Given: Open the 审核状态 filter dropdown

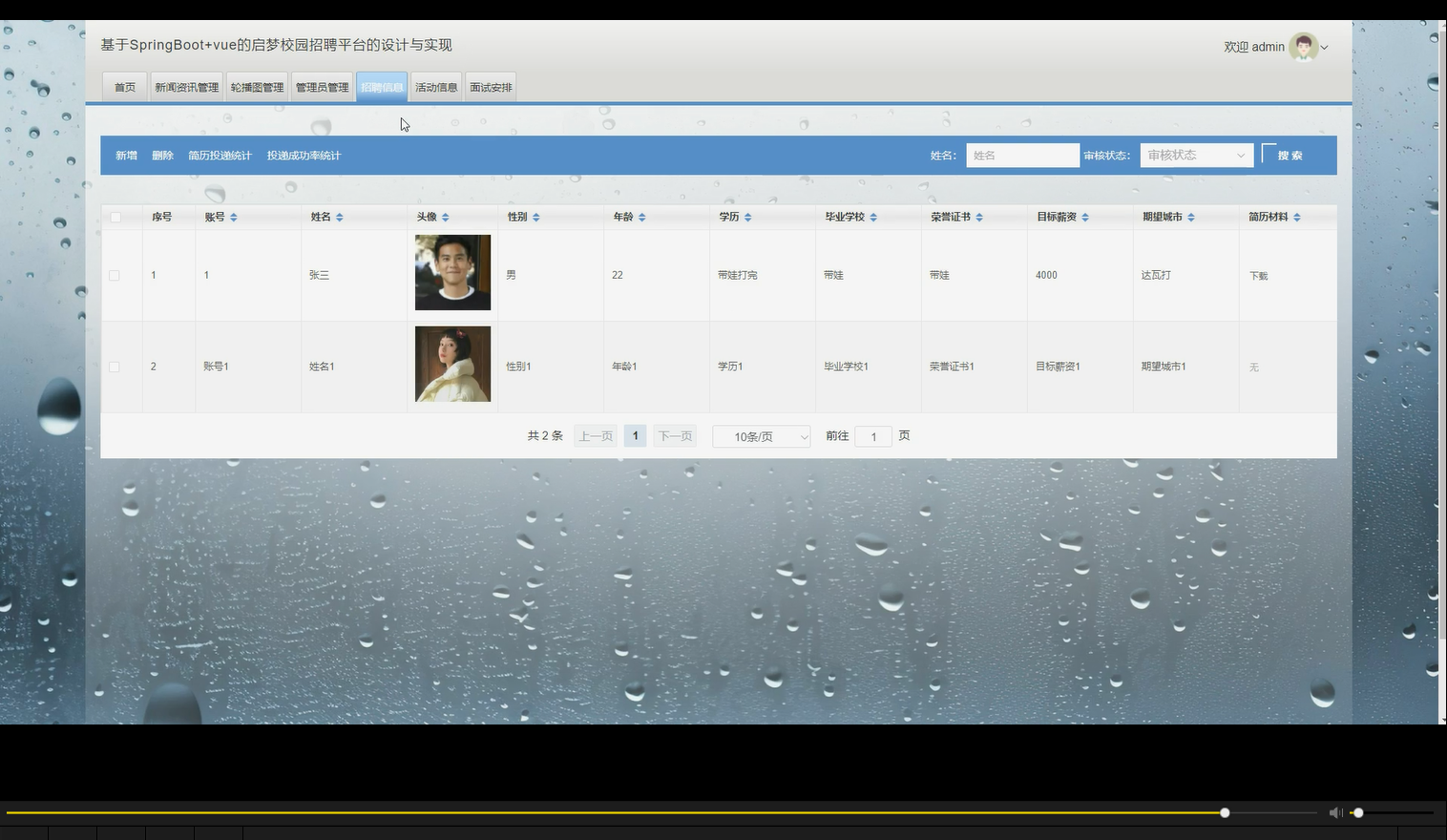Looking at the screenshot, I should coord(1197,156).
